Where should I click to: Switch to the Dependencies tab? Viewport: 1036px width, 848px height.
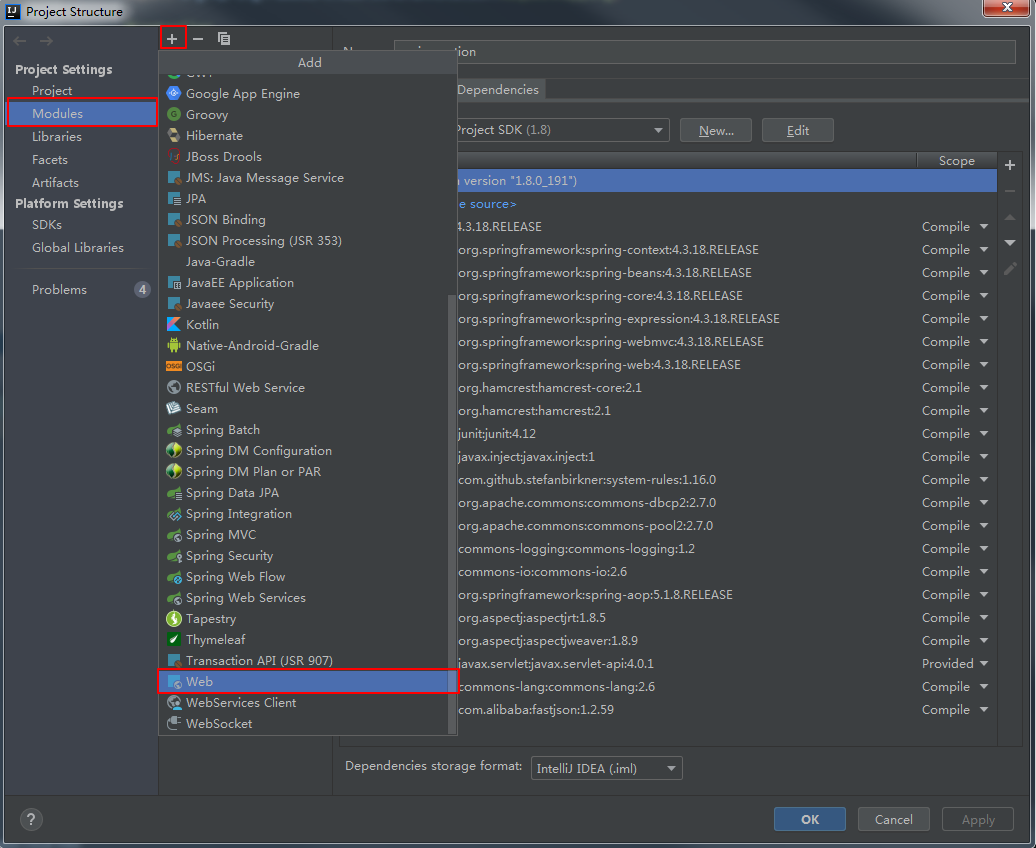tap(498, 90)
